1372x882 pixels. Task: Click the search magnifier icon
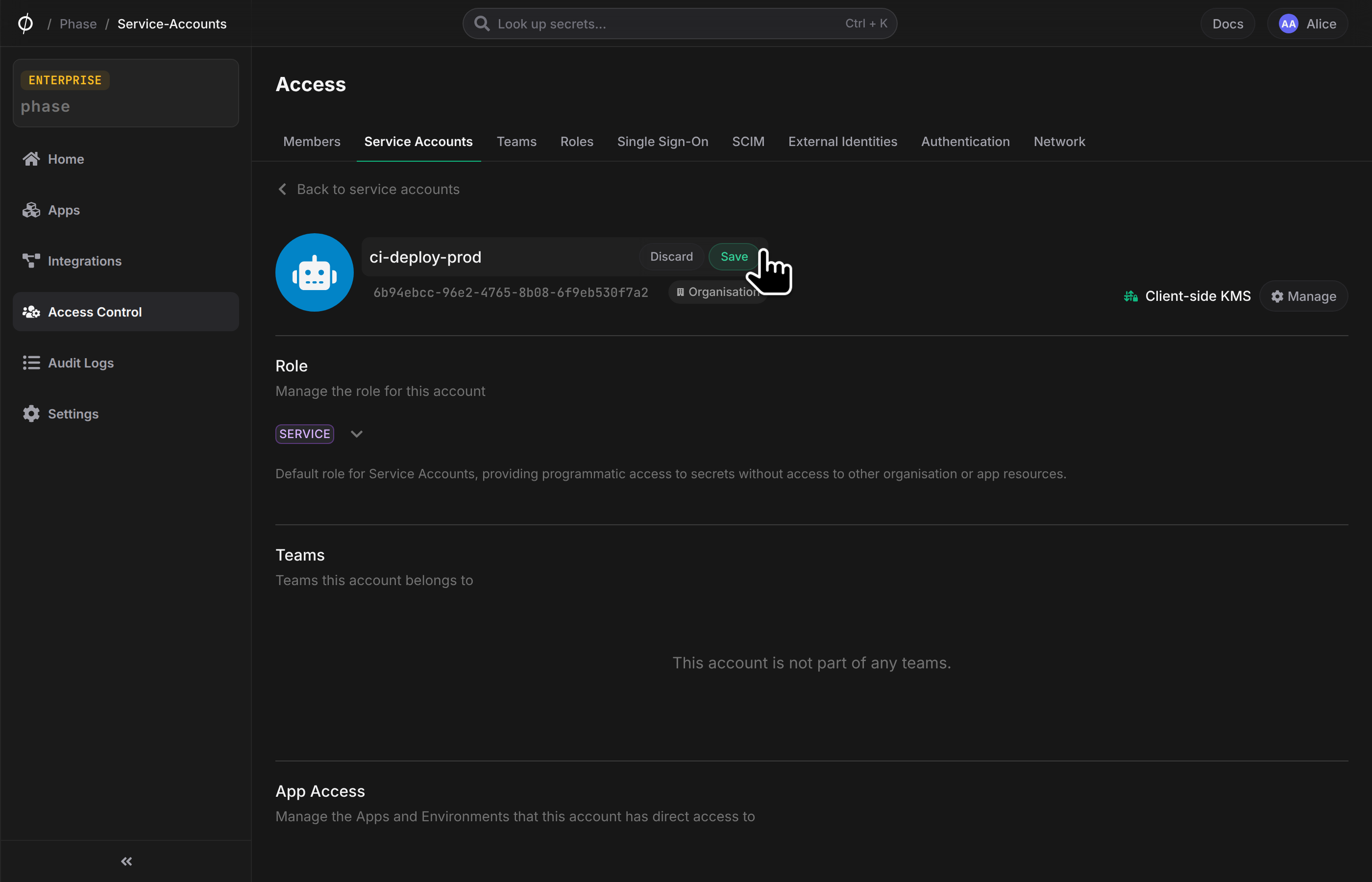tap(482, 24)
